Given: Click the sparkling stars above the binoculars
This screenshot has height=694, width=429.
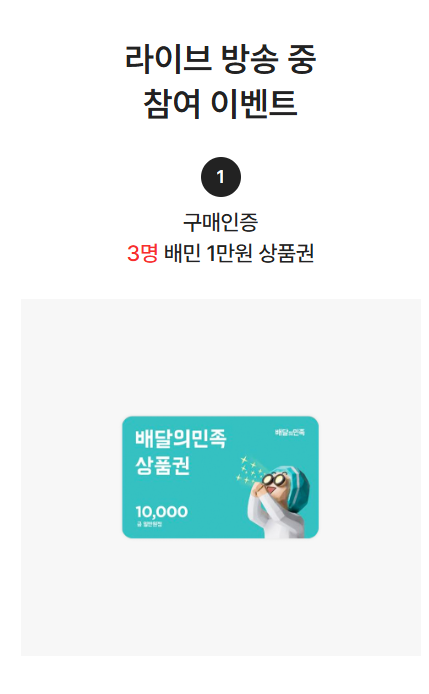Looking at the screenshot, I should 250,470.
